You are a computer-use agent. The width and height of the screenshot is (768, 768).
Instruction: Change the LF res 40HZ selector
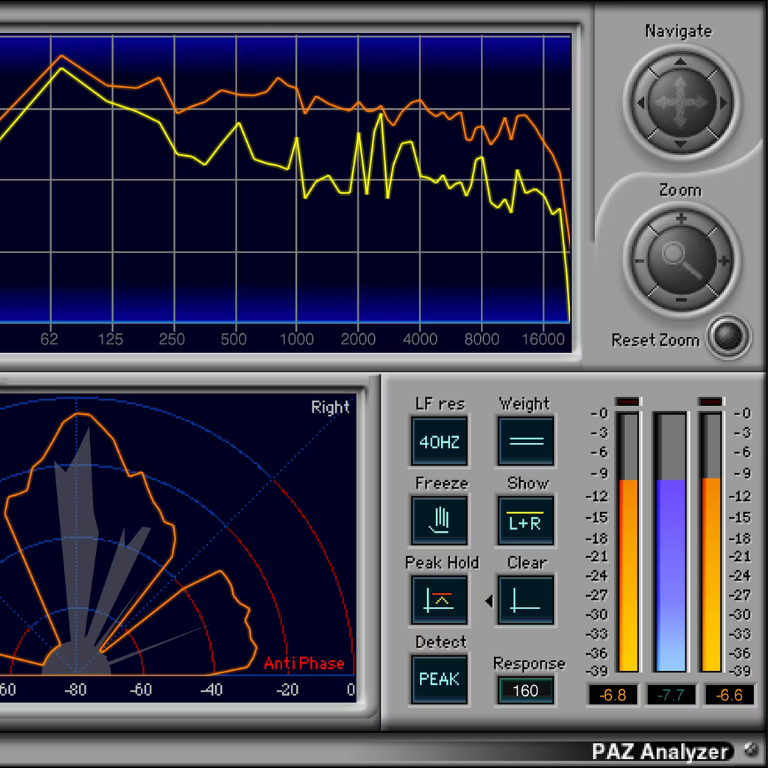click(x=439, y=441)
